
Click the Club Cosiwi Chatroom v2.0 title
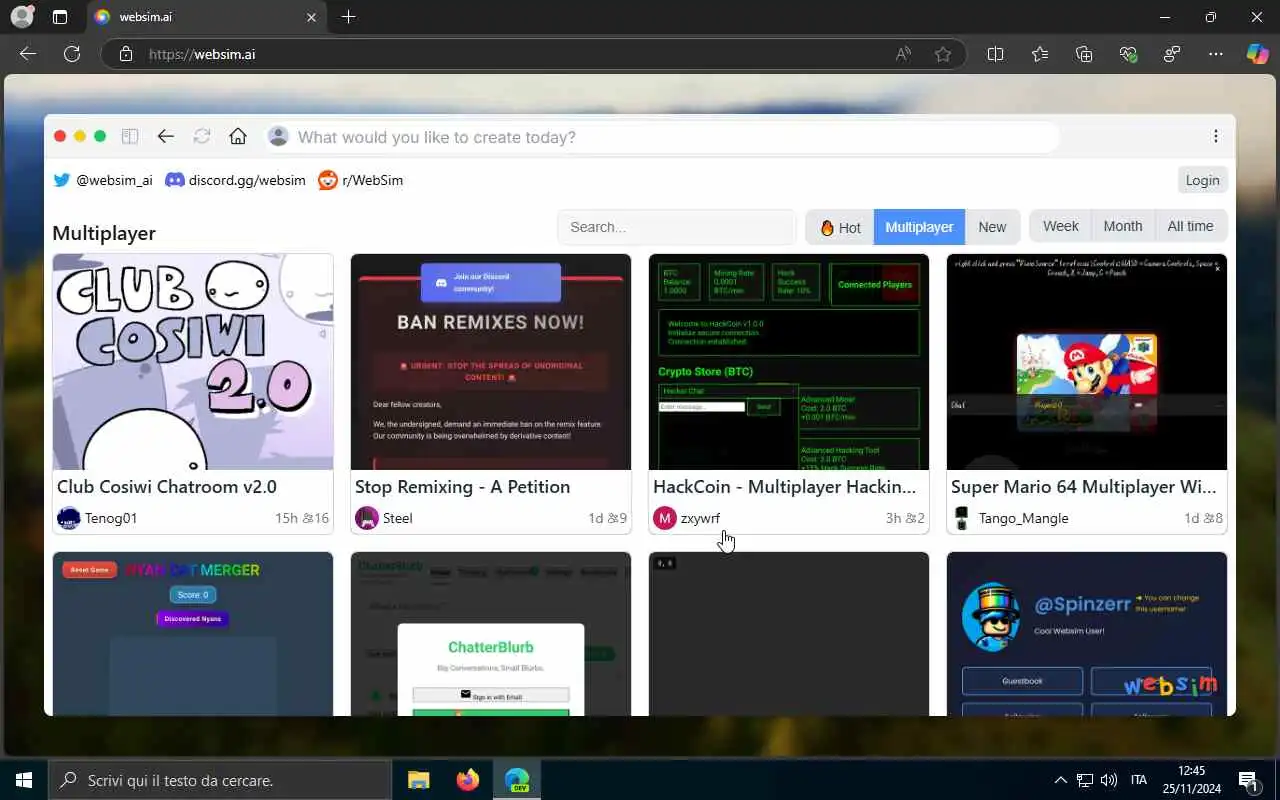click(167, 487)
